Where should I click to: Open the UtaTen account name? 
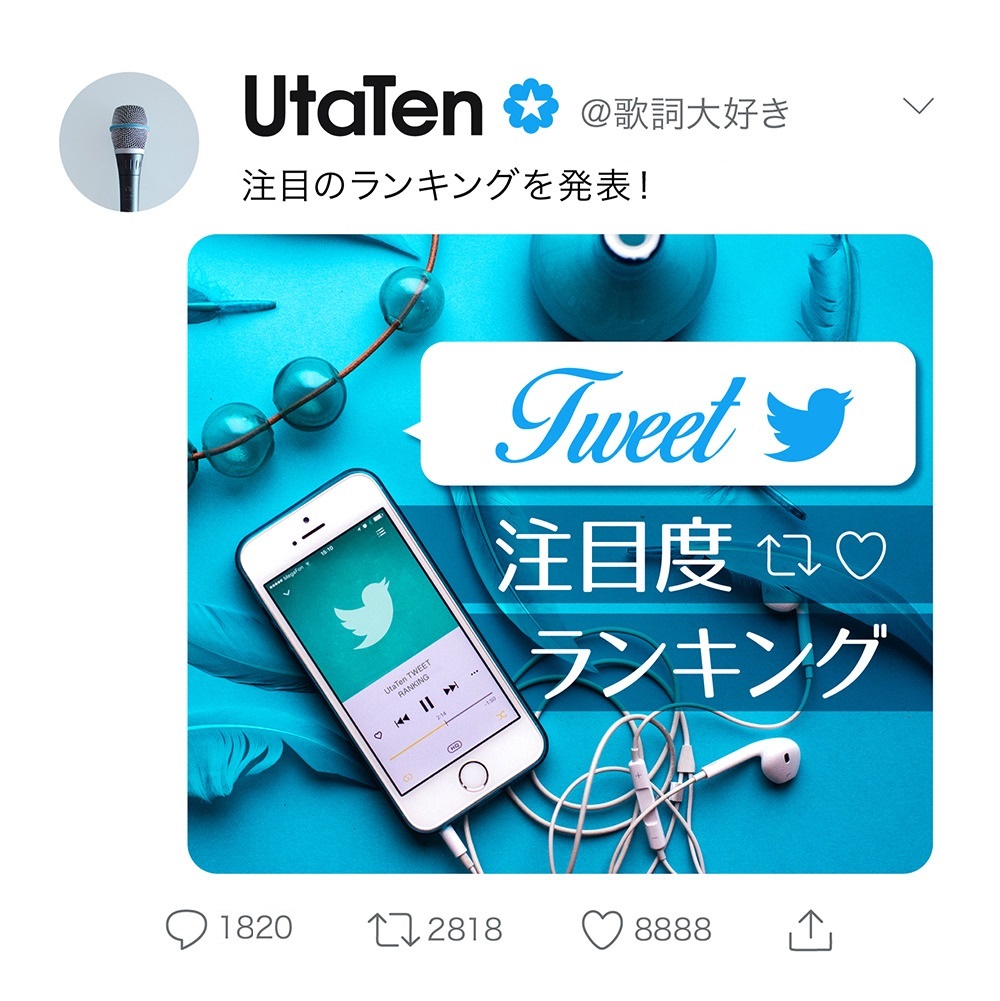[x=363, y=106]
